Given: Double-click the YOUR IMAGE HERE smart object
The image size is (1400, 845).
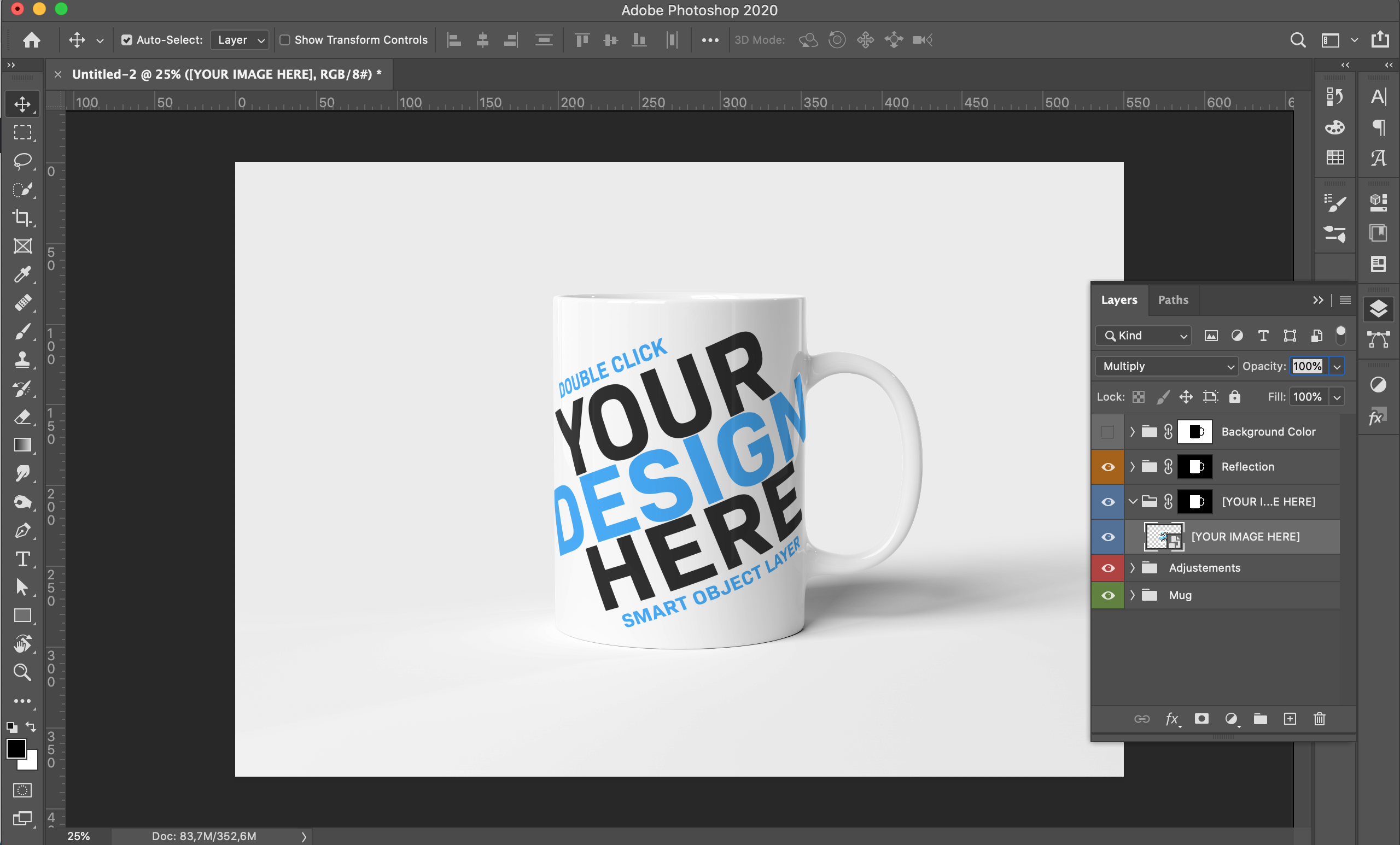Looking at the screenshot, I should [x=1162, y=536].
